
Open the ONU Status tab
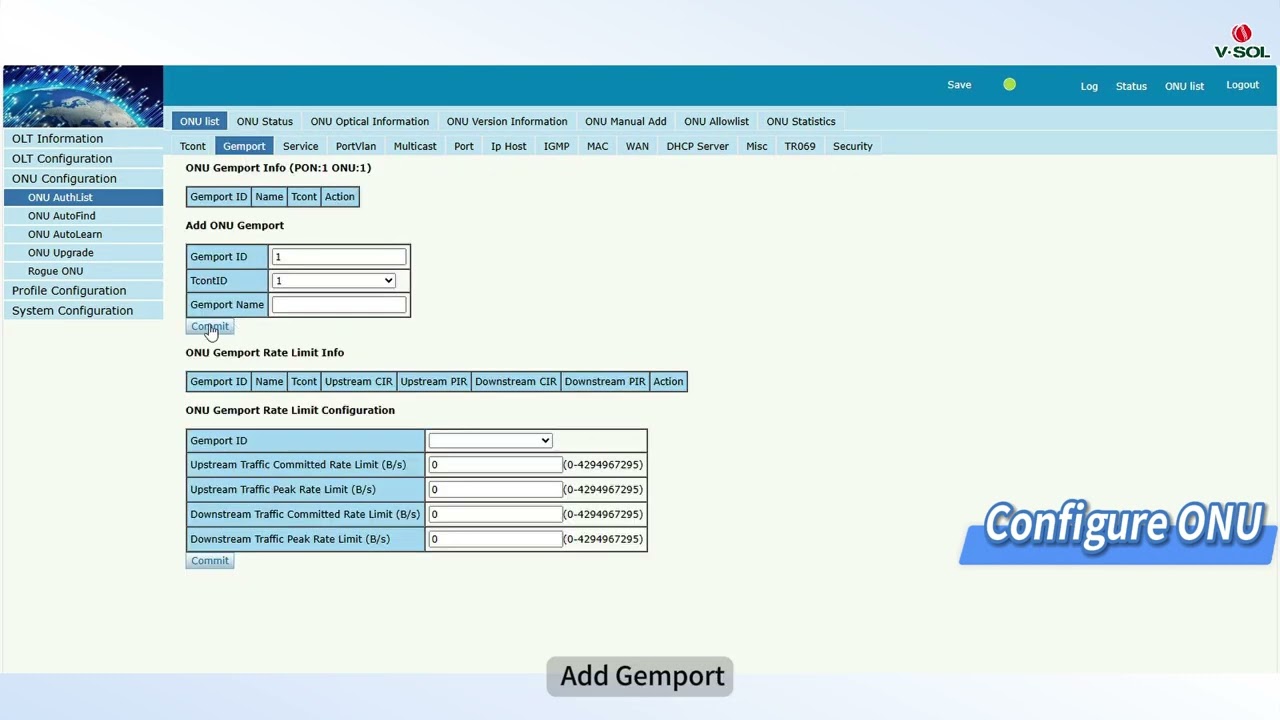point(265,121)
